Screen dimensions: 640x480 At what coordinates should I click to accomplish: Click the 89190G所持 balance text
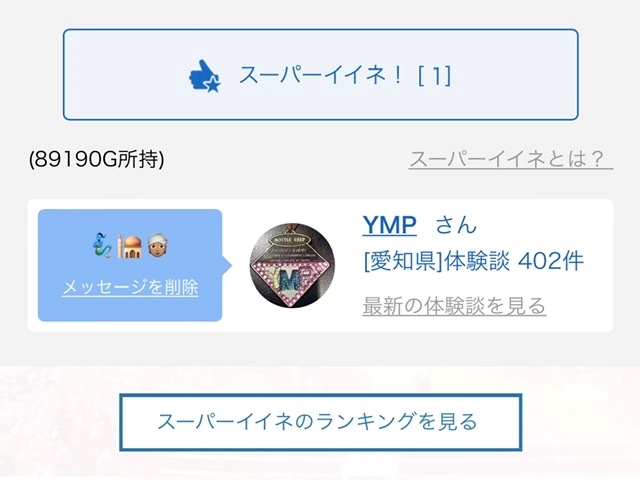click(96, 160)
